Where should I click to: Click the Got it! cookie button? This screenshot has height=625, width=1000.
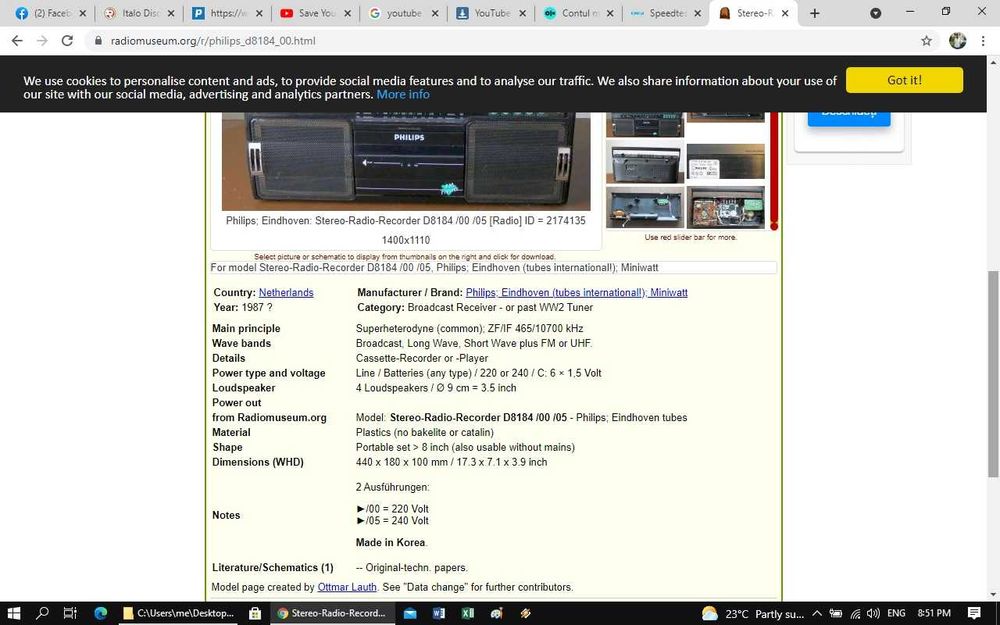tap(904, 80)
